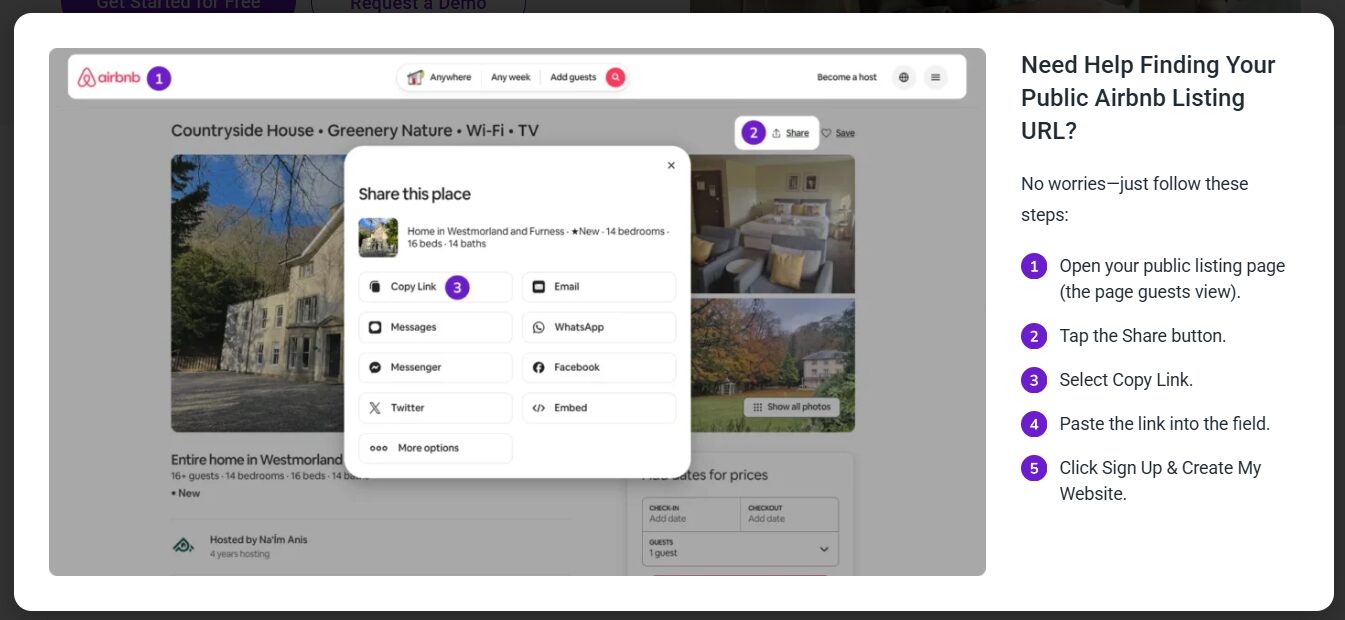This screenshot has width=1345, height=620.
Task: Click the globe language icon
Action: [x=904, y=77]
